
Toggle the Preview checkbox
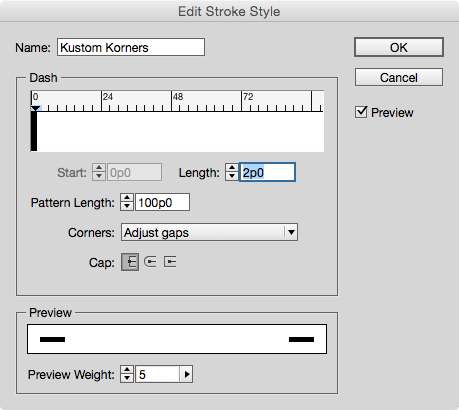coord(361,112)
